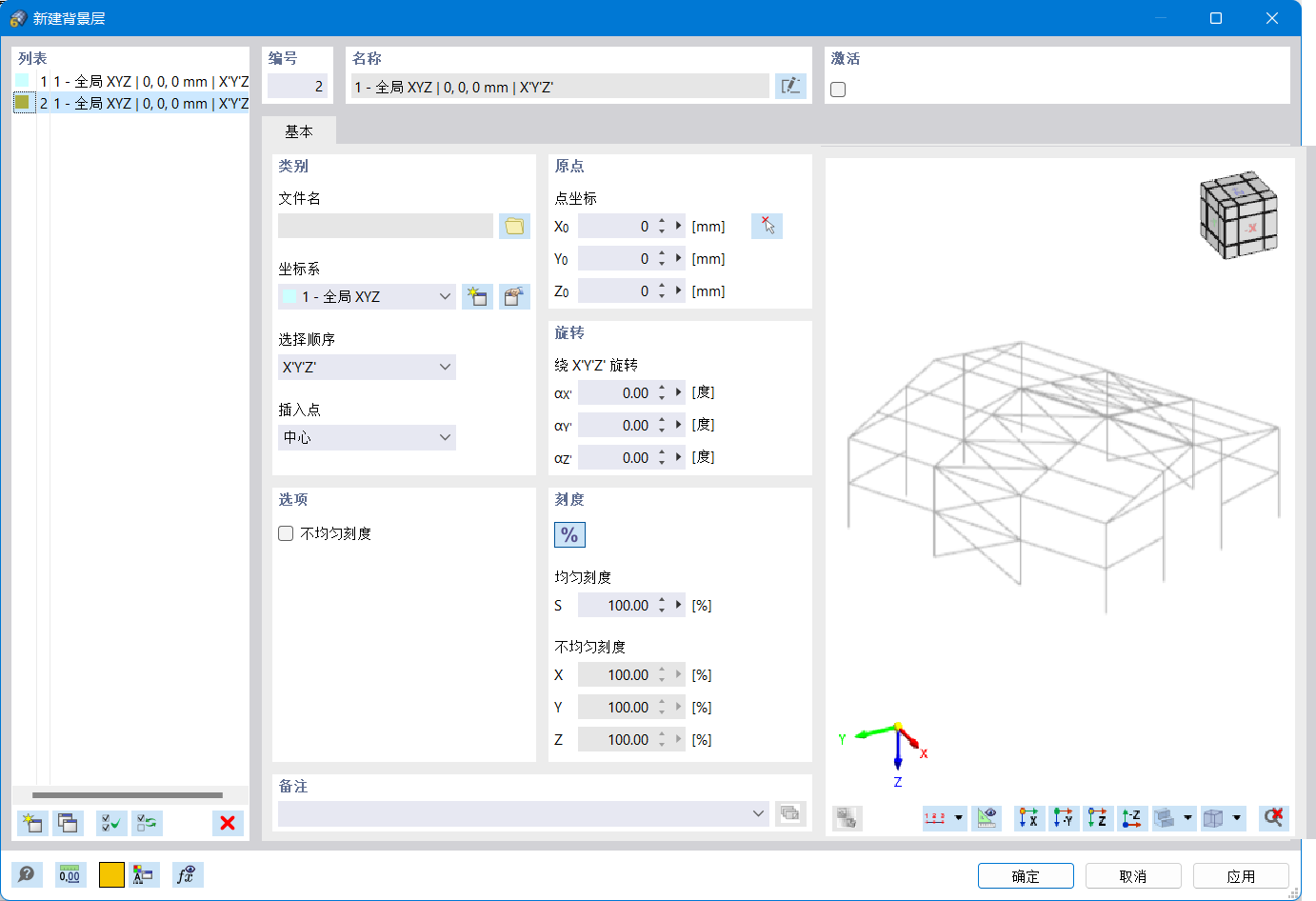Image resolution: width=1316 pixels, height=901 pixels.
Task: Toggle the percent scale mode button
Action: pyautogui.click(x=569, y=534)
